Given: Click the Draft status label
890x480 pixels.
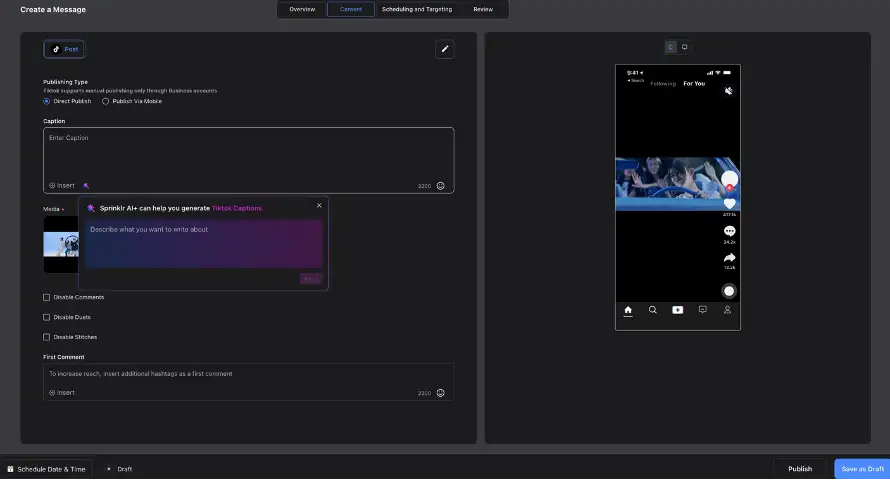Looking at the screenshot, I should [124, 469].
